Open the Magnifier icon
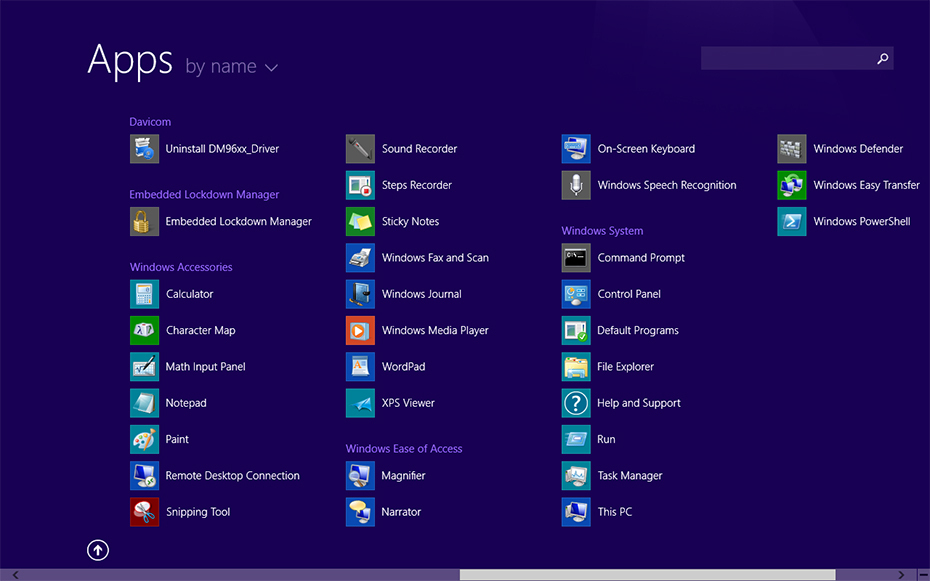The width and height of the screenshot is (930, 581). (x=360, y=476)
